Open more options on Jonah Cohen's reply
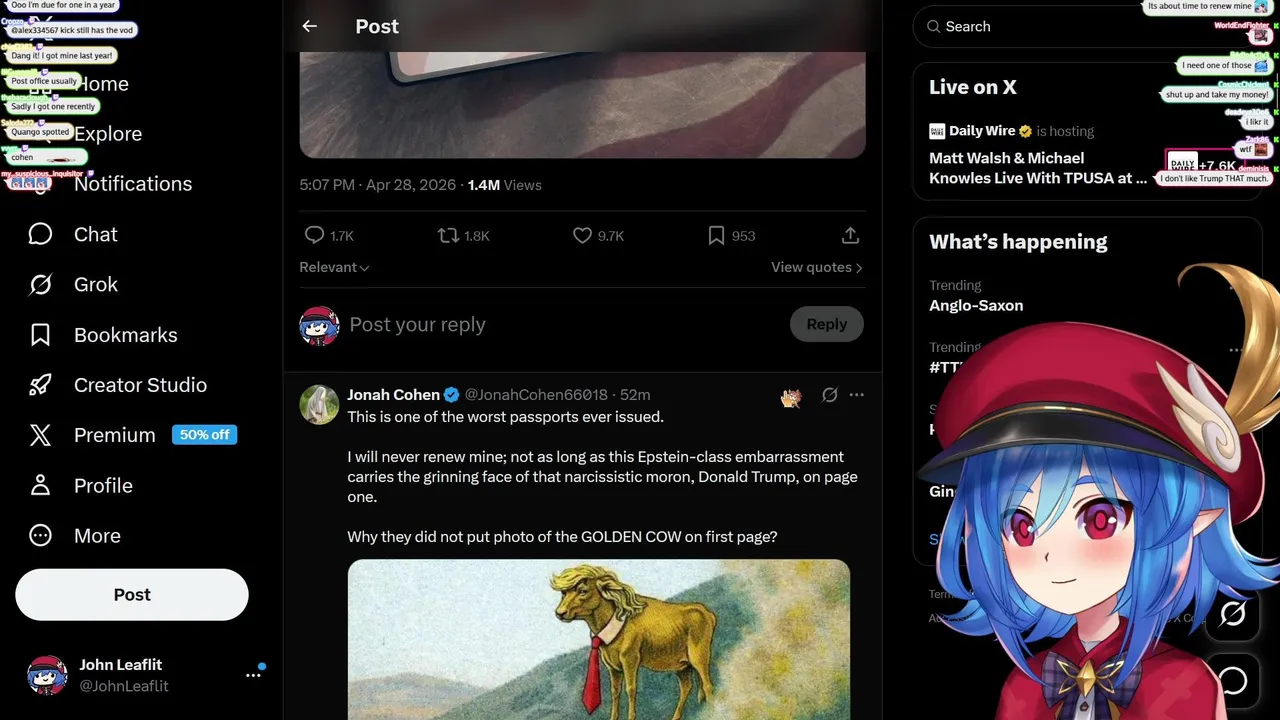Viewport: 1280px width, 720px height. [857, 395]
